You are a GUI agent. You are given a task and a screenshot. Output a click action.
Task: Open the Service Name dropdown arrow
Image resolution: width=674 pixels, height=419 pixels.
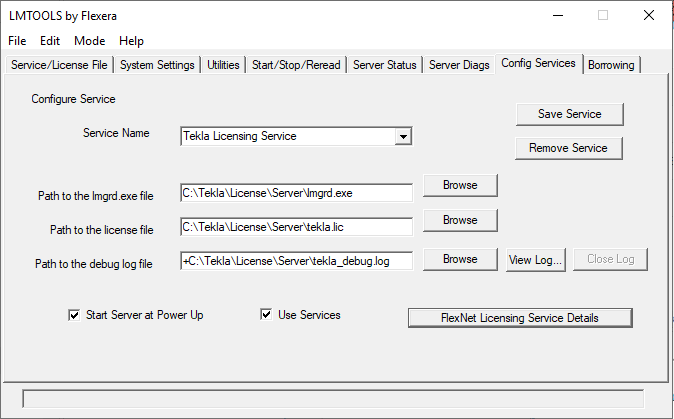point(402,136)
